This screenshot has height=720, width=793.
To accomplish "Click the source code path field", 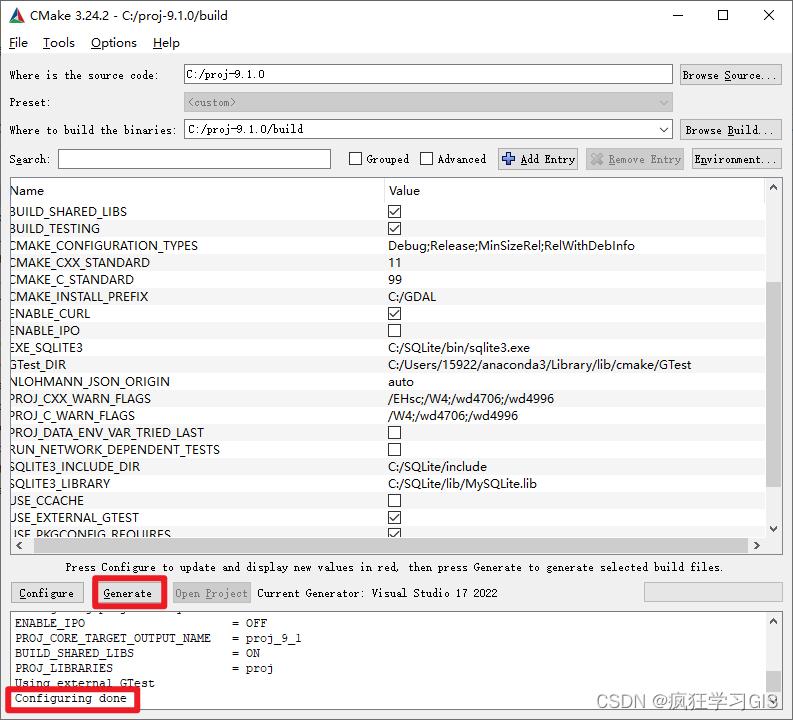I will point(428,74).
